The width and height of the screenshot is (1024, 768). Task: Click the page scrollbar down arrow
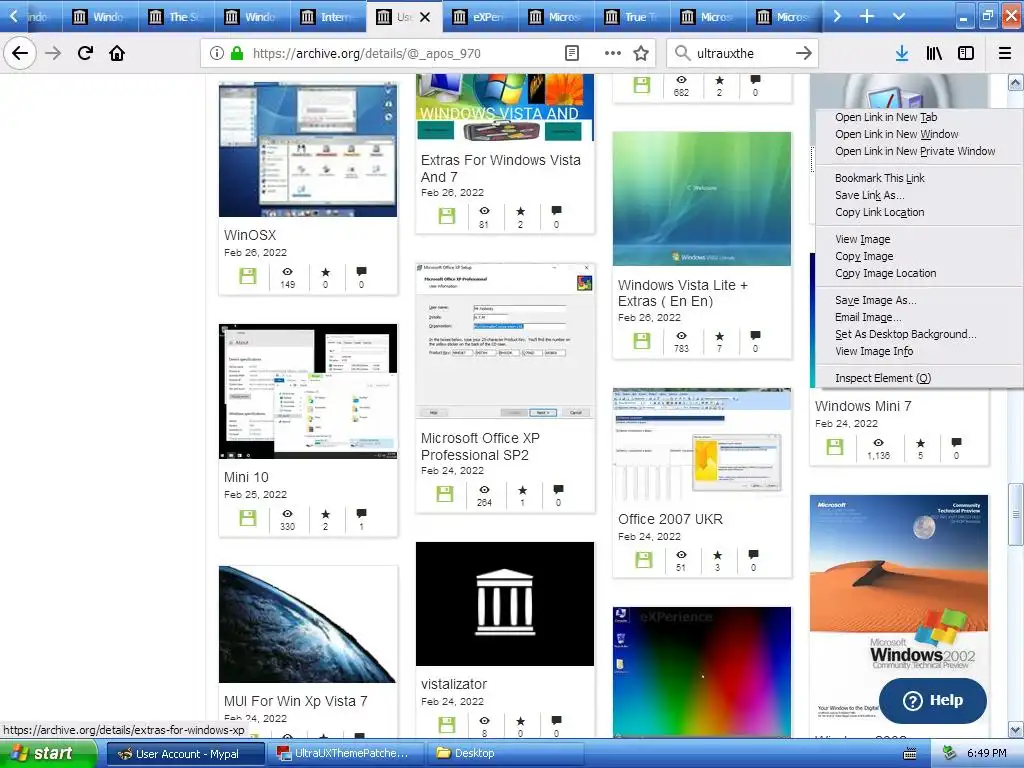[1015, 729]
